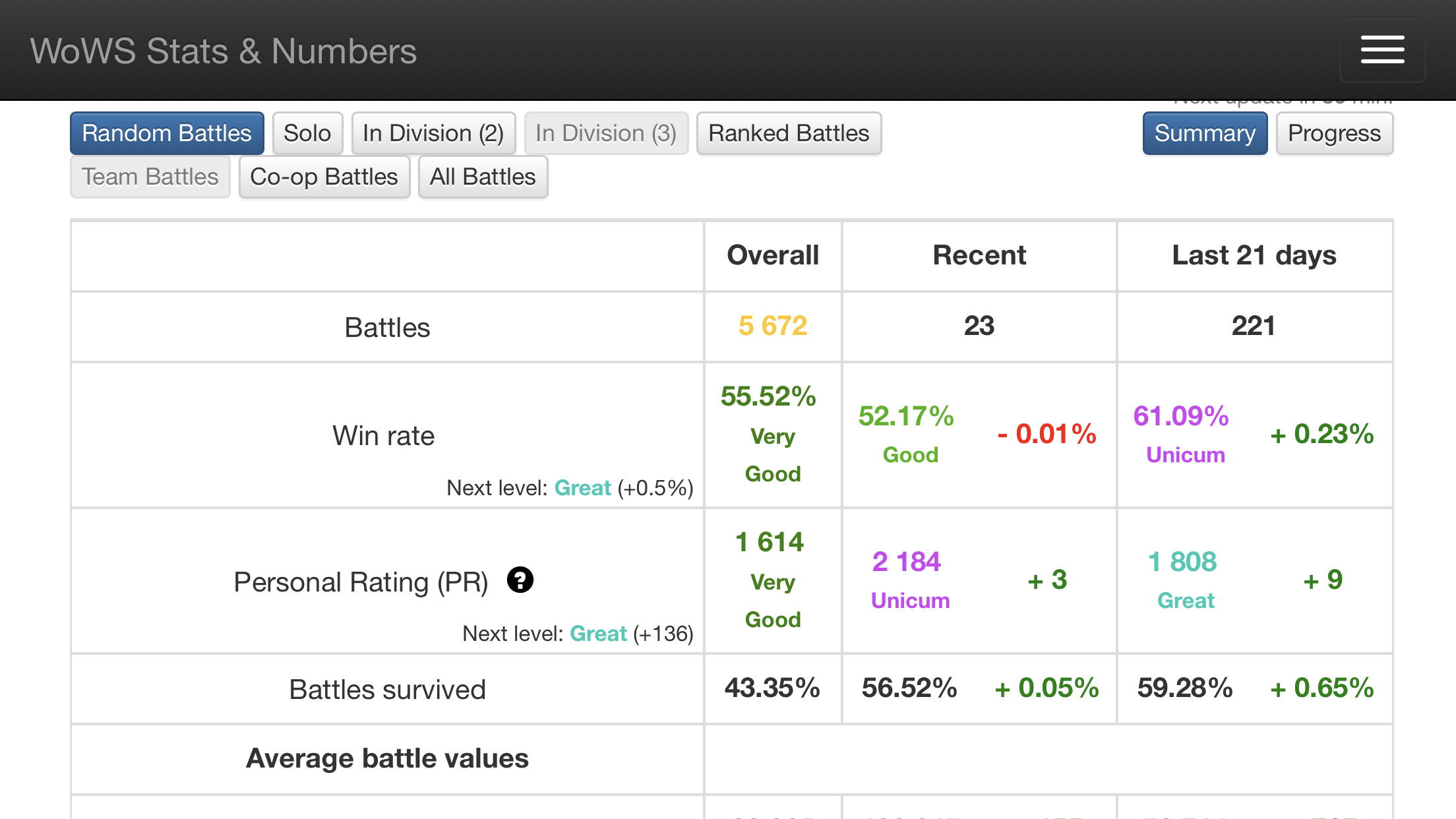The image size is (1456, 819).
Task: Show All Battles statistics
Action: point(483,177)
